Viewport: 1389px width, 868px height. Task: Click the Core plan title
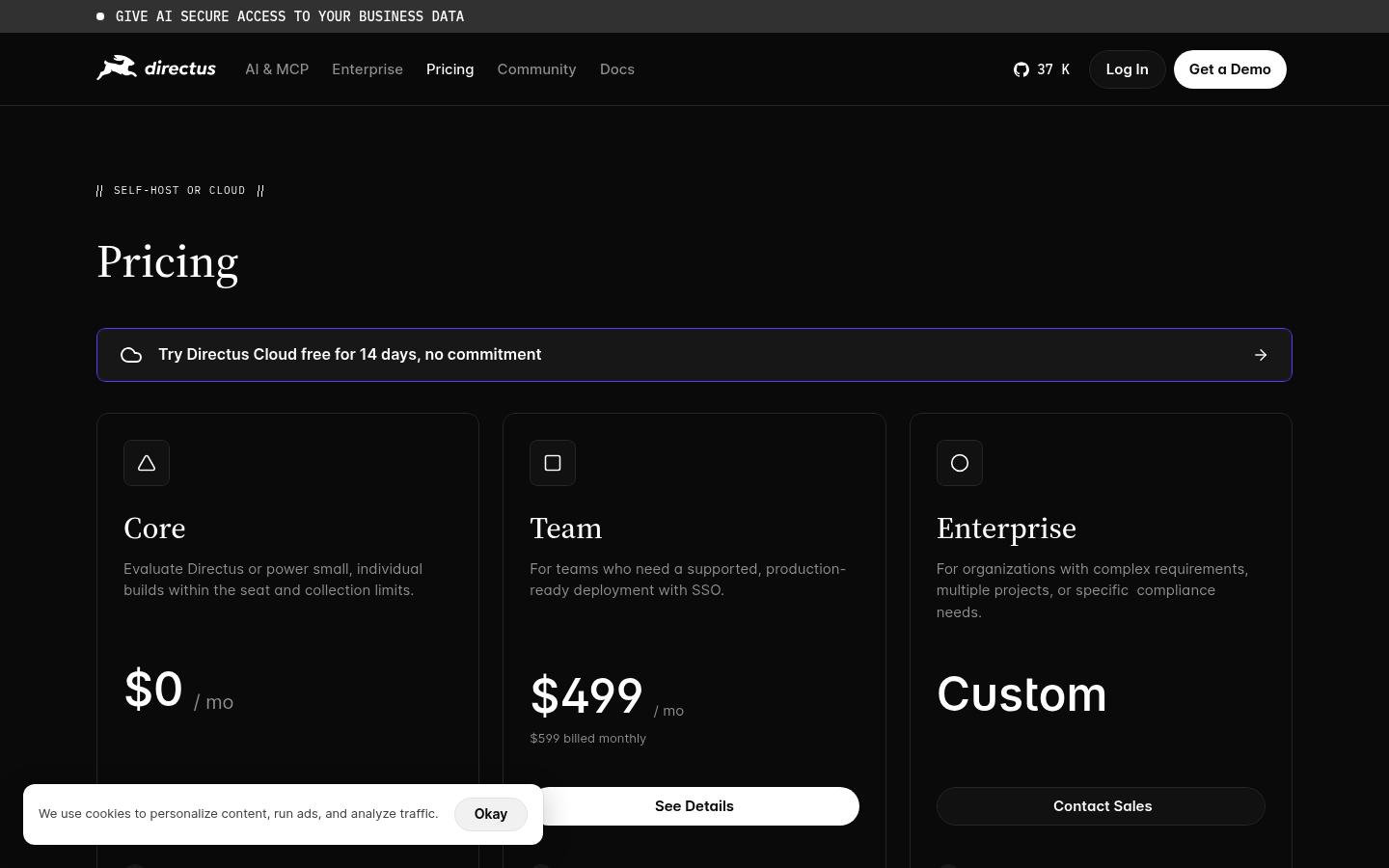point(154,529)
